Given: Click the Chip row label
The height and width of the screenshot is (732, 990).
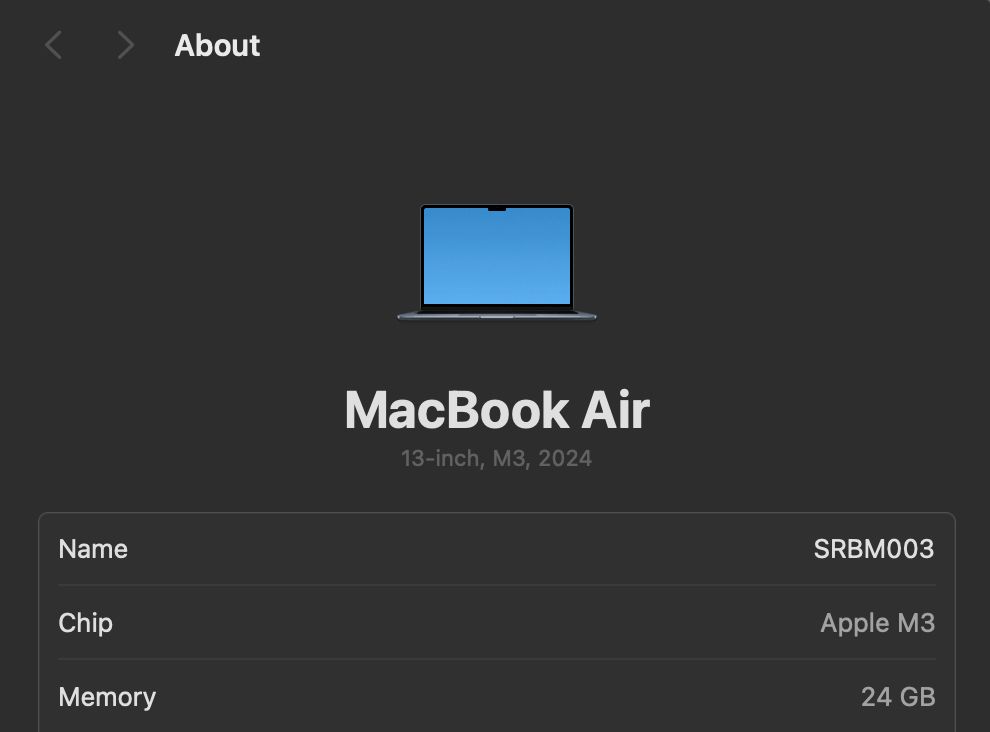Looking at the screenshot, I should pos(85,623).
